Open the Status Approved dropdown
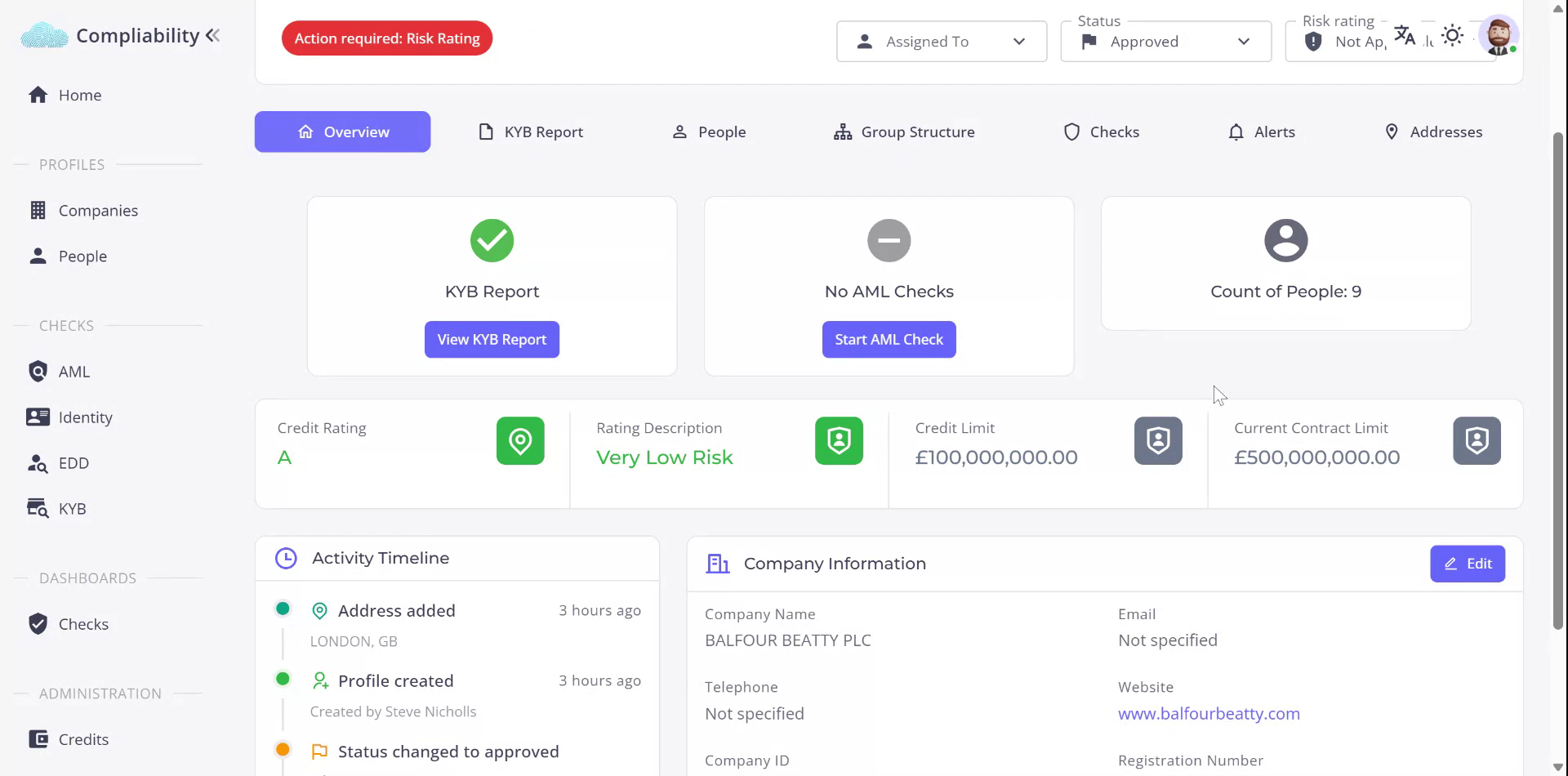This screenshot has width=1568, height=776. tap(1165, 42)
